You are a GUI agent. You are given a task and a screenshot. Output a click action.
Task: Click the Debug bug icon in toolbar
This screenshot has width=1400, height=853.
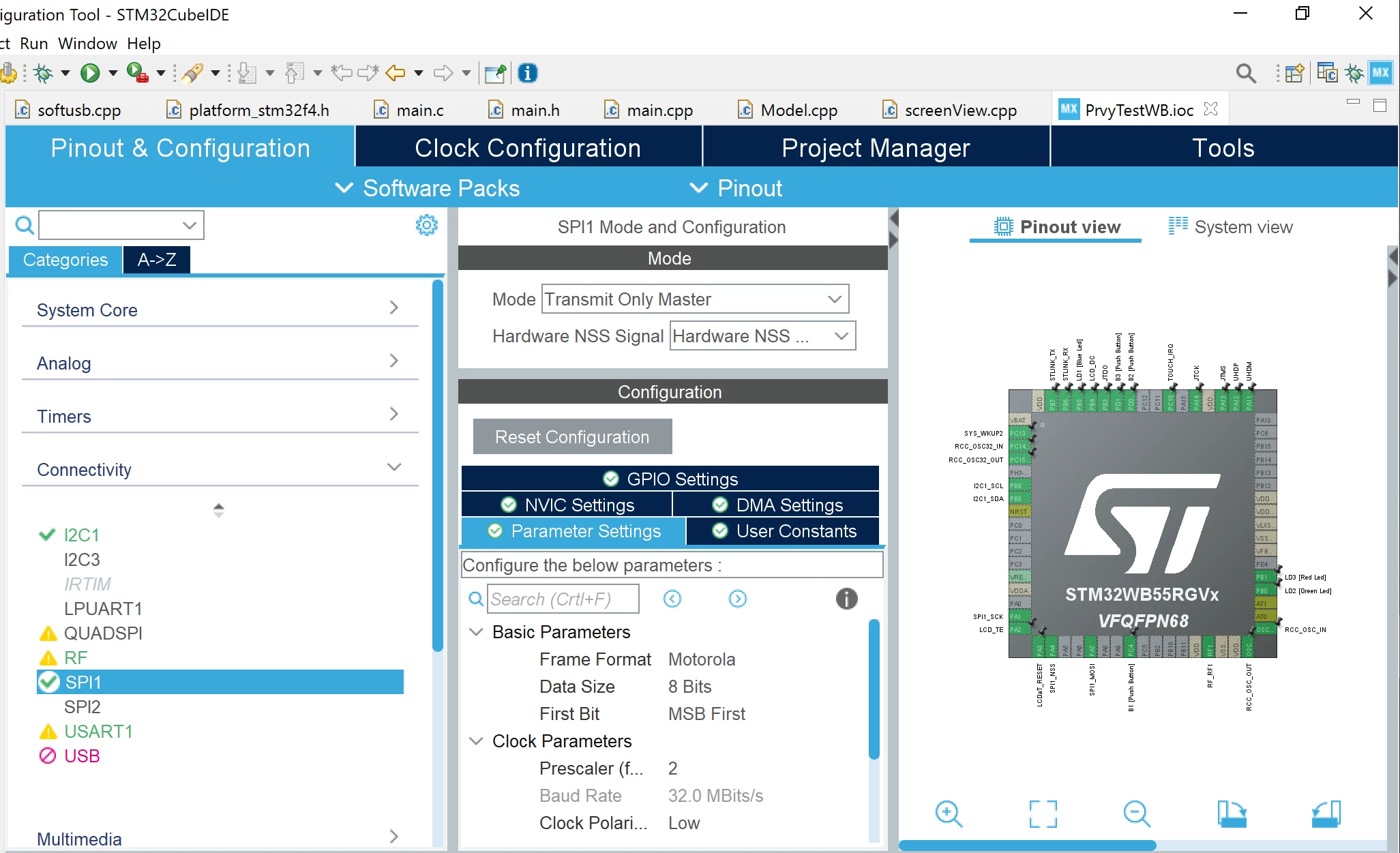43,72
